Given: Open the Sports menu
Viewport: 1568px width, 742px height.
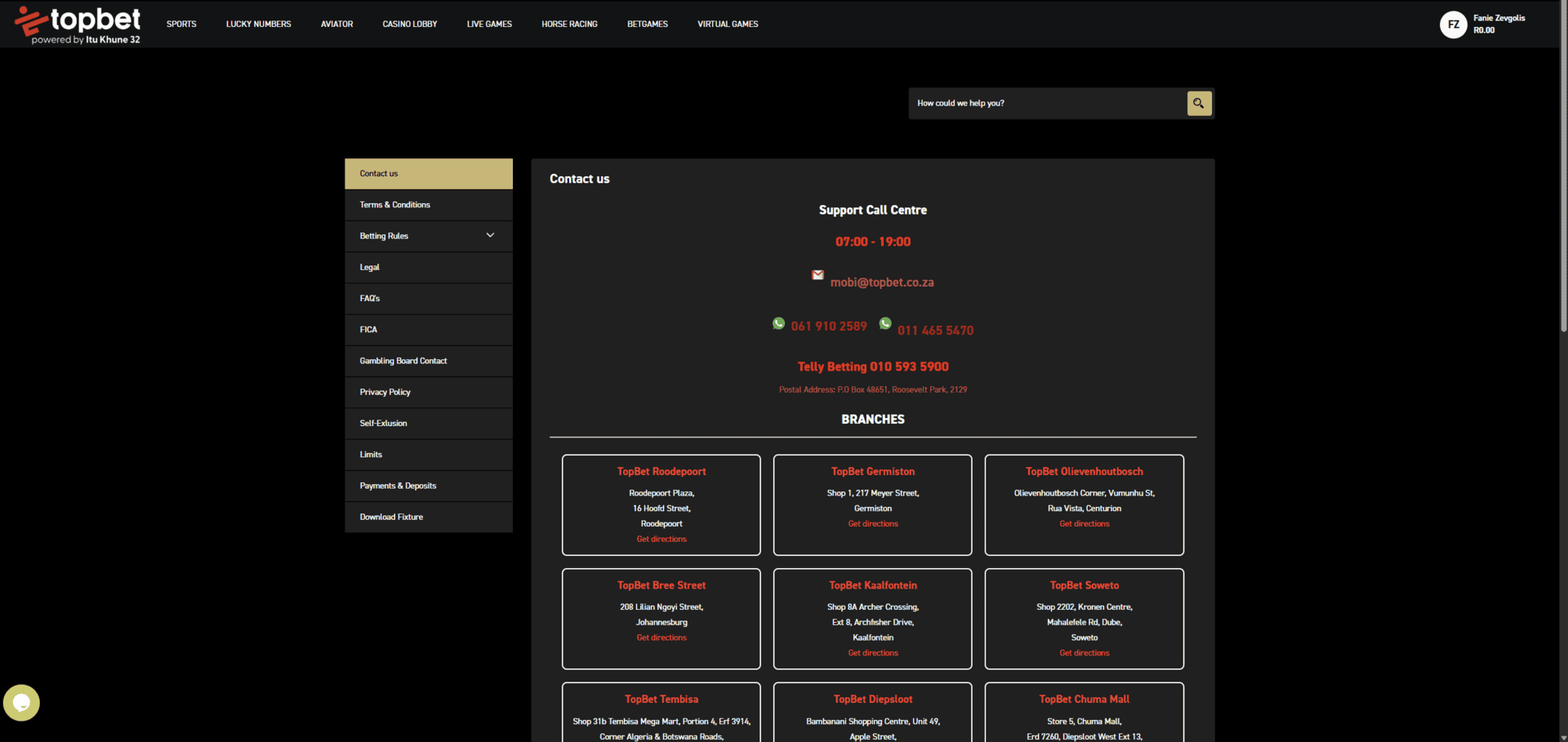Looking at the screenshot, I should [x=181, y=24].
